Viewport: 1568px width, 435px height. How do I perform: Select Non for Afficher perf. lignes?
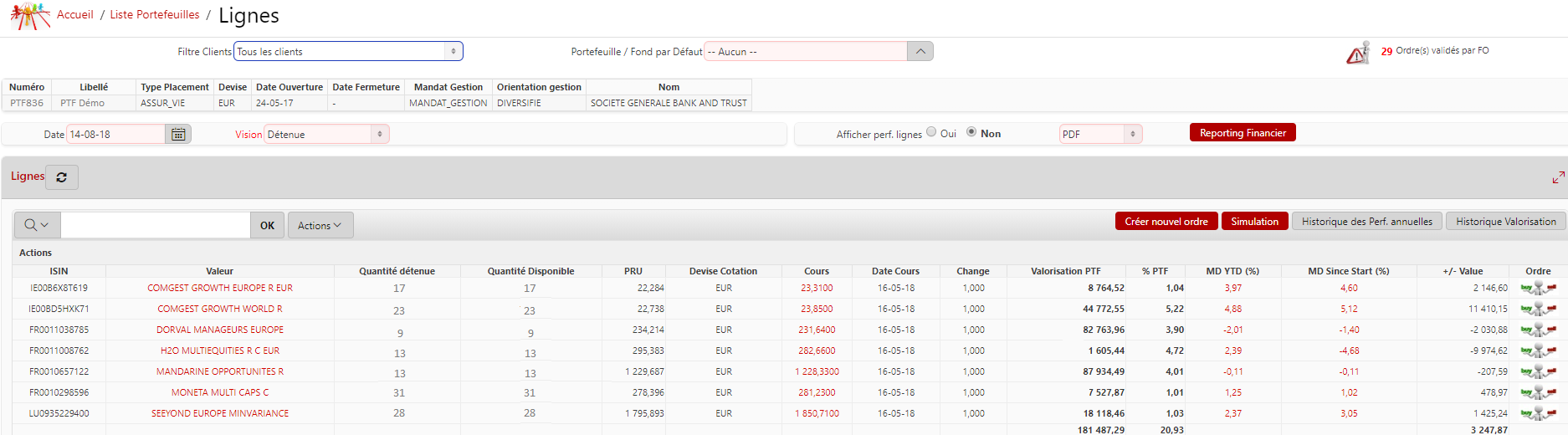pyautogui.click(x=971, y=132)
